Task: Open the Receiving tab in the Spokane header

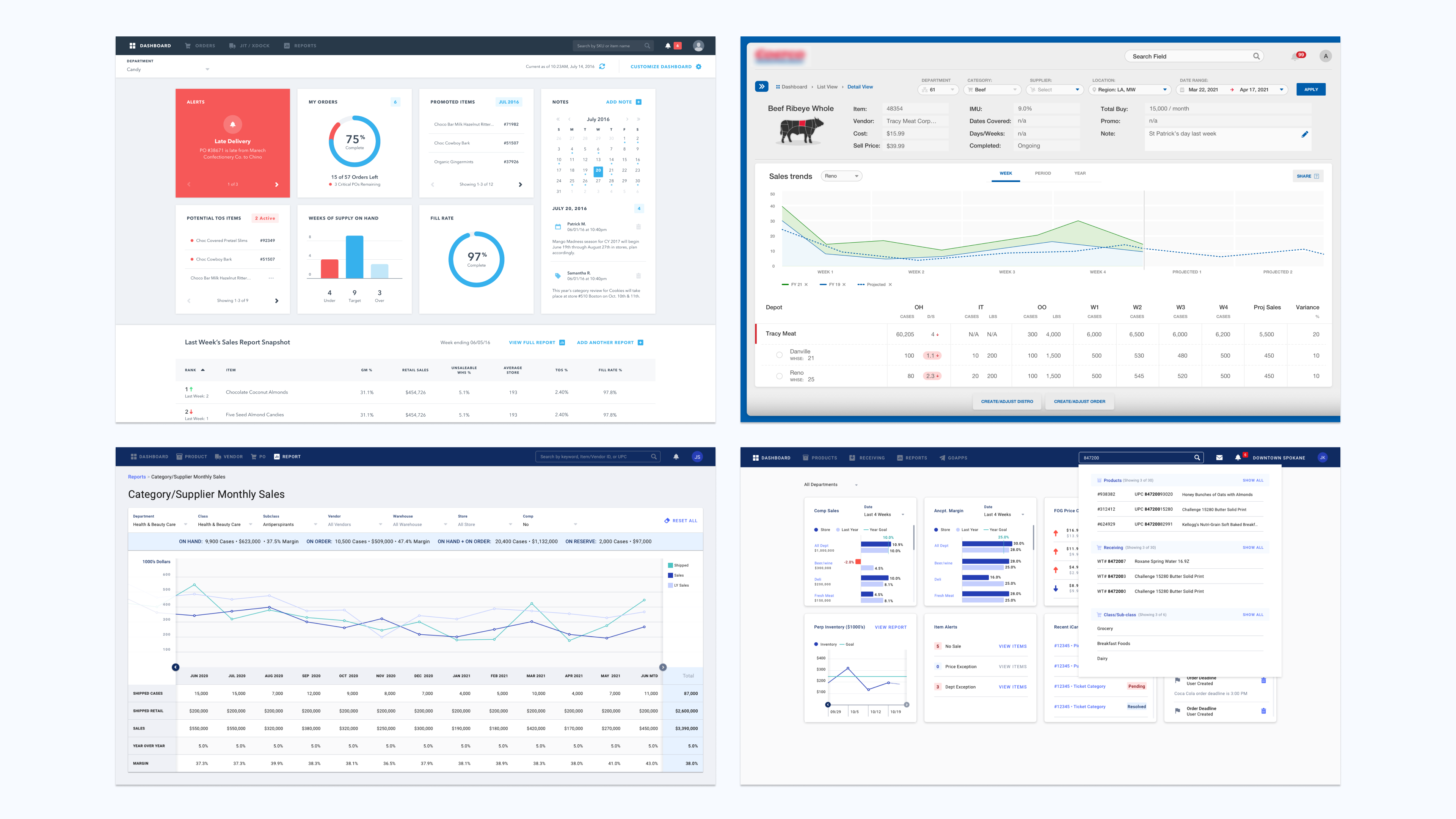Action: tap(866, 458)
